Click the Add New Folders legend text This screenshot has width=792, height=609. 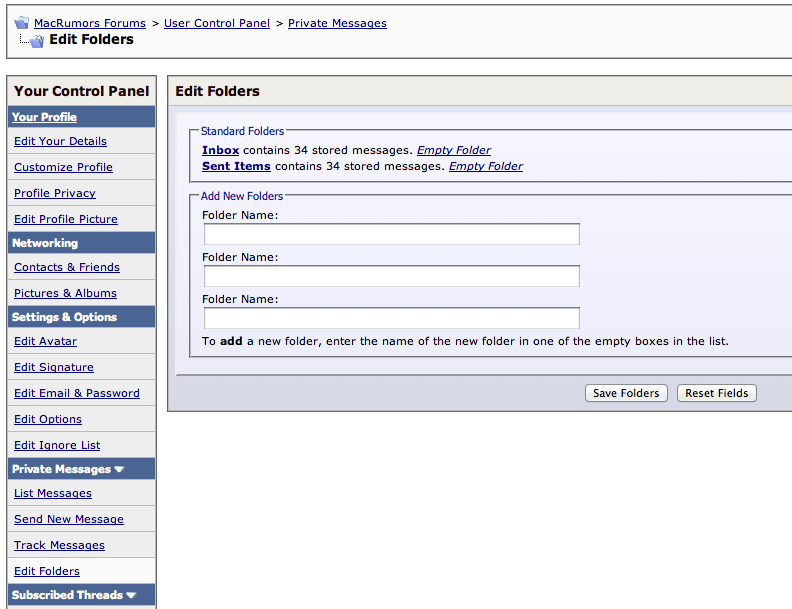click(x=242, y=196)
